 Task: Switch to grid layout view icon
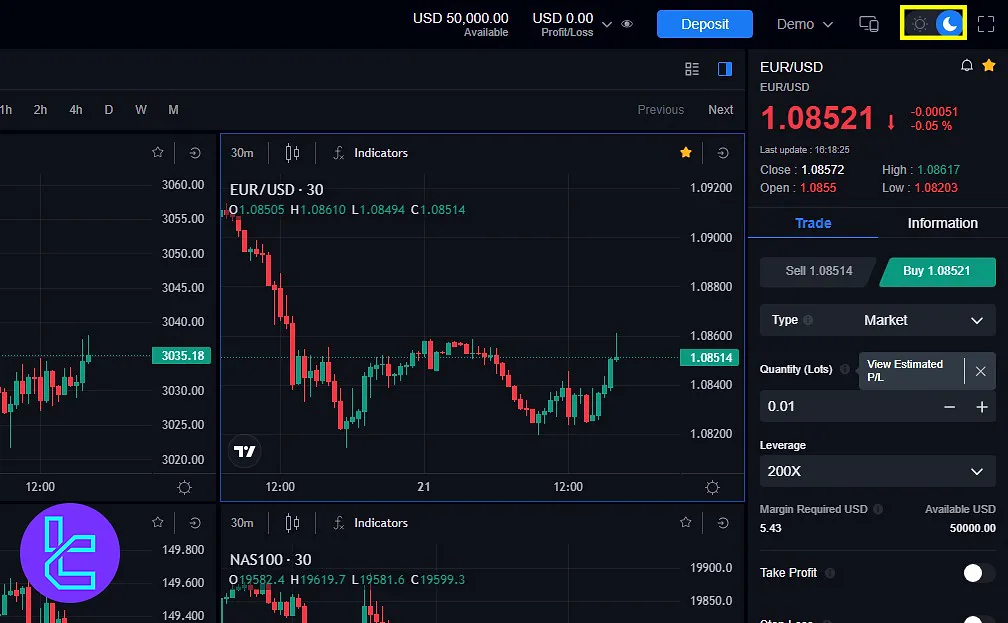click(x=692, y=69)
